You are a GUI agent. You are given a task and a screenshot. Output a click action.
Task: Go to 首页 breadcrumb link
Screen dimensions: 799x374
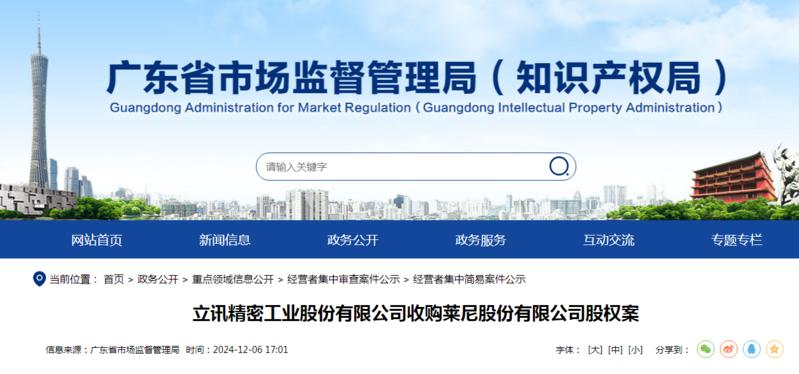pos(114,279)
